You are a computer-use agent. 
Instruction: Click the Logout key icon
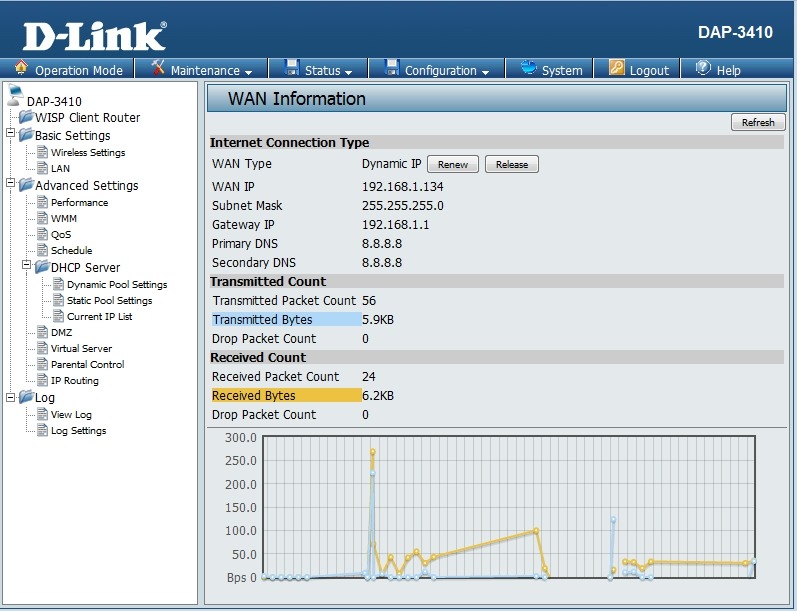tap(616, 68)
